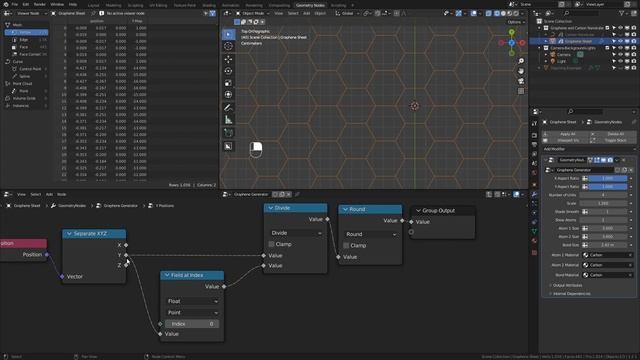The image size is (640, 360).
Task: Select the Transform tool in viewport toolbar
Action: [x=228, y=95]
